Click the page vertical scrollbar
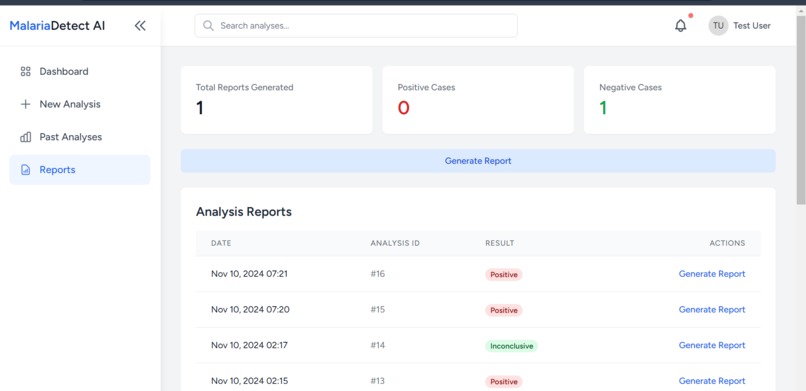 pyautogui.click(x=801, y=110)
